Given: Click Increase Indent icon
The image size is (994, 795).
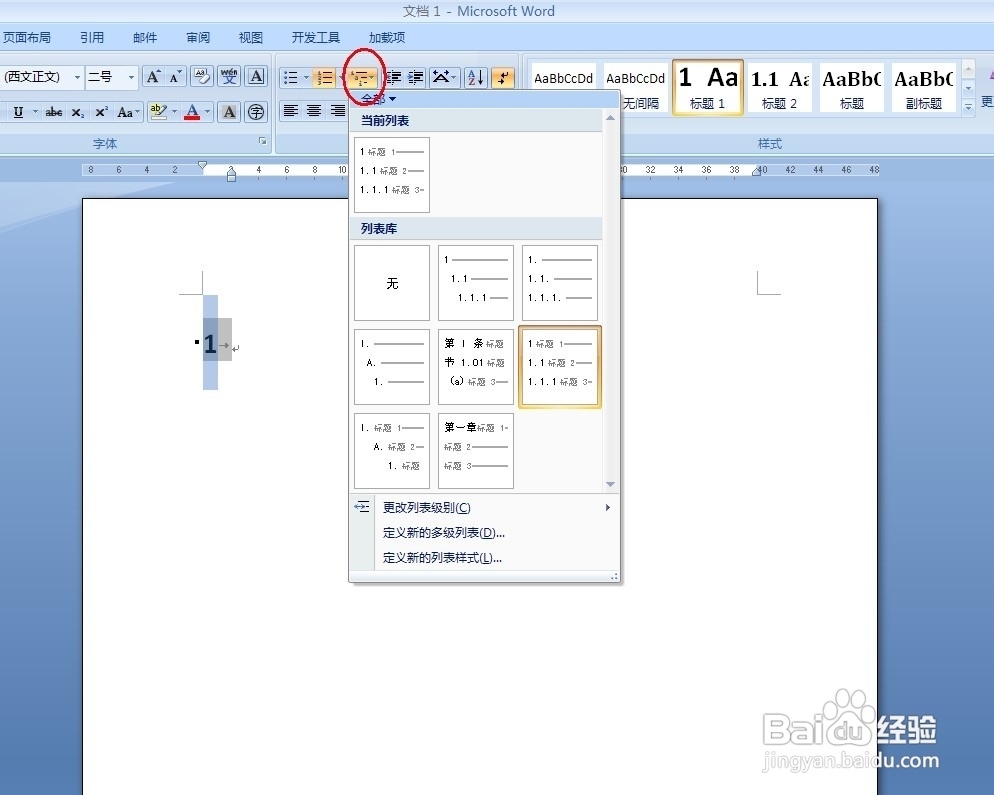Looking at the screenshot, I should (416, 77).
